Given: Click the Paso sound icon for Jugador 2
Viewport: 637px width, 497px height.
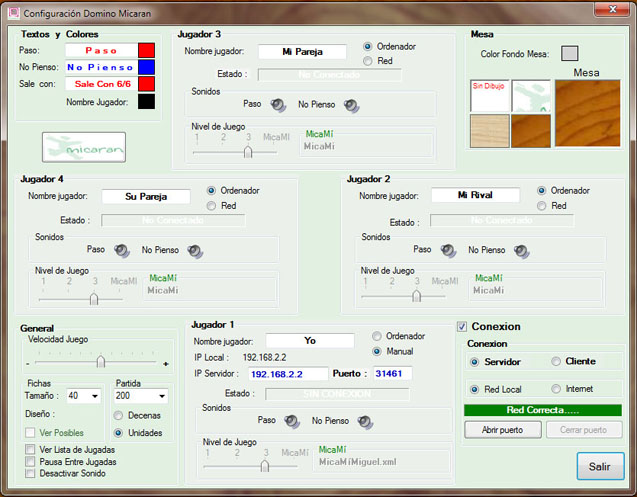Looking at the screenshot, I should pos(447,251).
